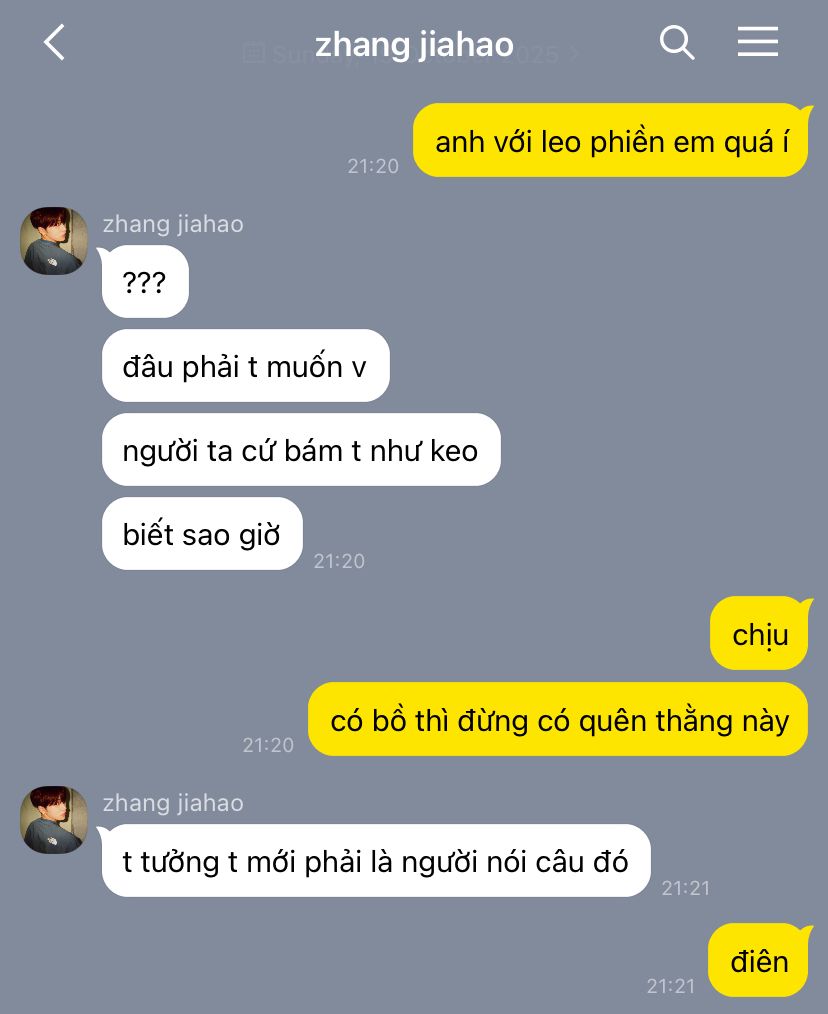Tap zhang jiahao's lower profile avatar
Screen dimensions: 828x1014
click(x=54, y=819)
